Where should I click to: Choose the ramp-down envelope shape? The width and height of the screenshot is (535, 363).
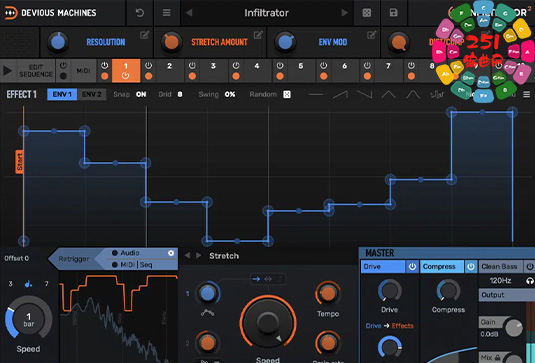click(364, 95)
